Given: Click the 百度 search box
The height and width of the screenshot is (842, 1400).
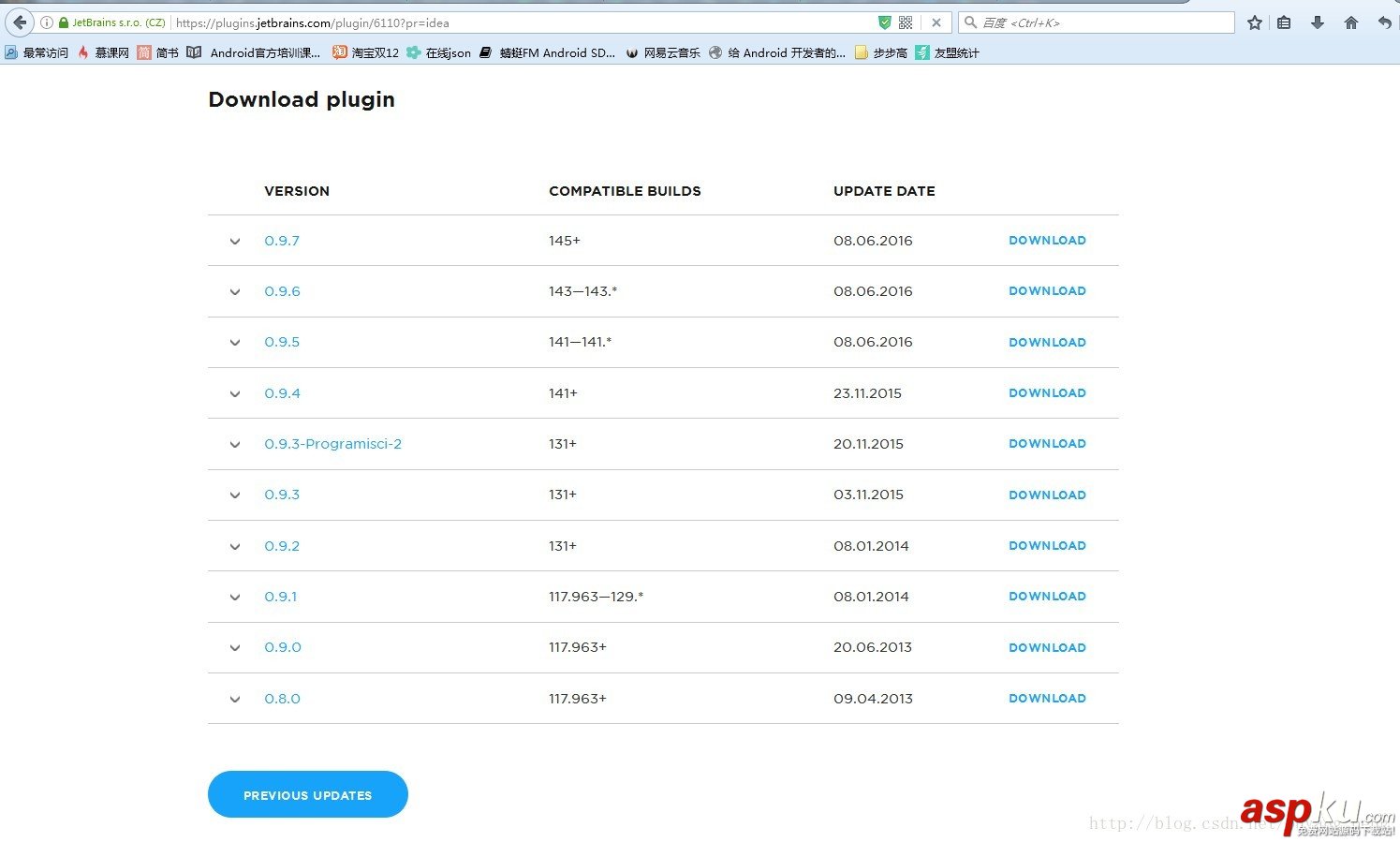Looking at the screenshot, I should tap(1097, 22).
